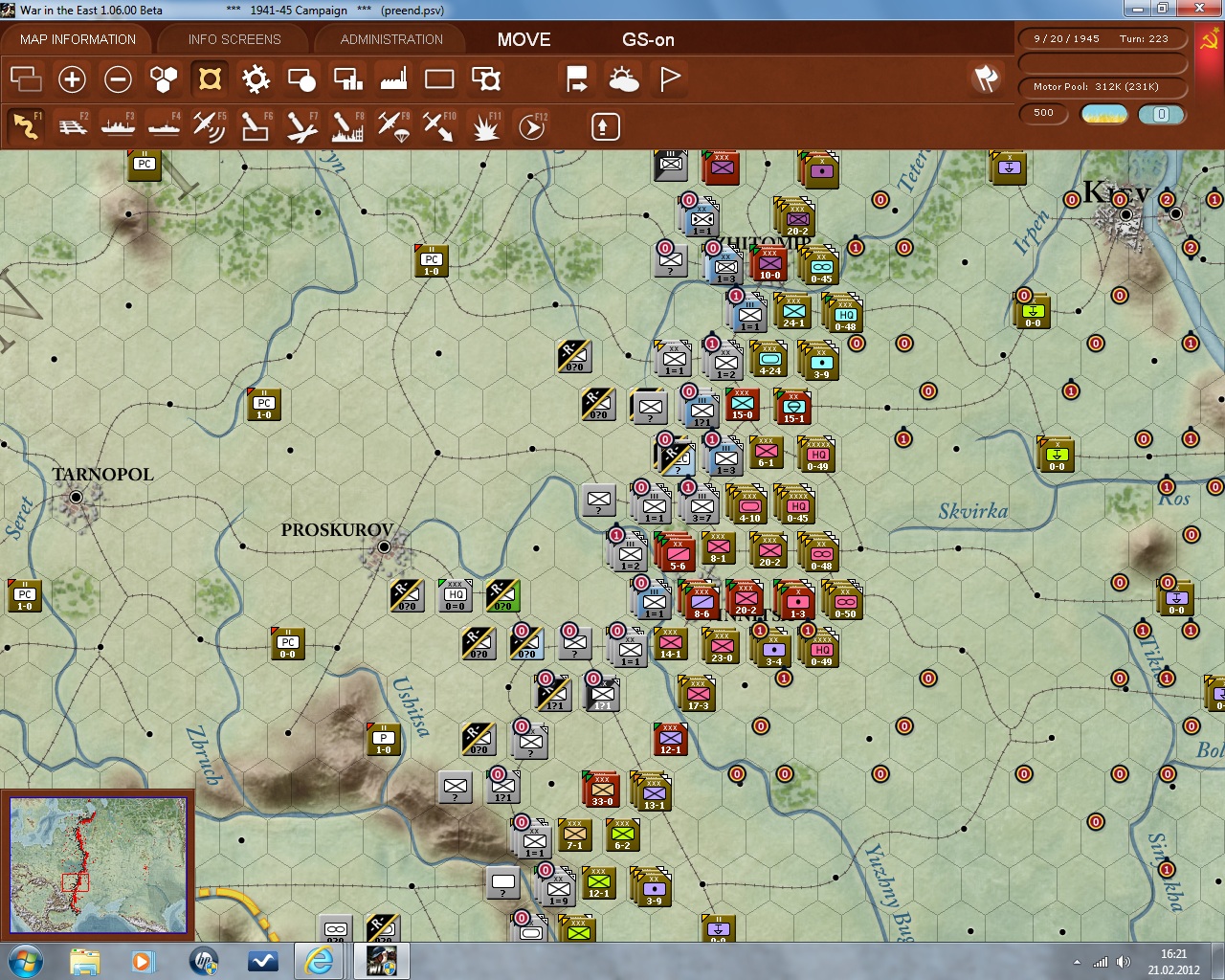The width and height of the screenshot is (1225, 980).
Task: Toggle the hex grid display
Action: 164,78
